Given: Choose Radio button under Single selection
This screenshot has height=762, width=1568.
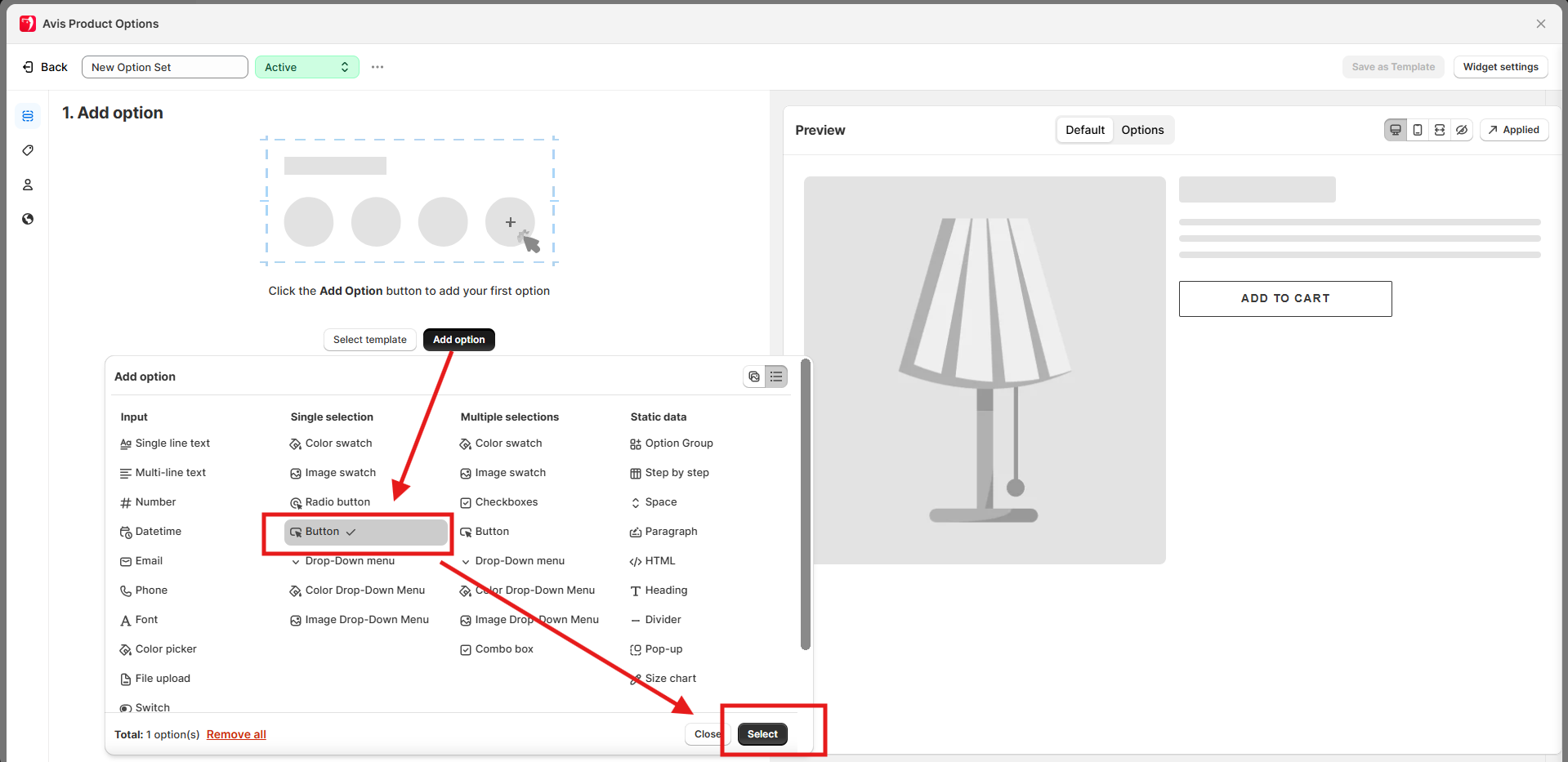Looking at the screenshot, I should pyautogui.click(x=337, y=502).
